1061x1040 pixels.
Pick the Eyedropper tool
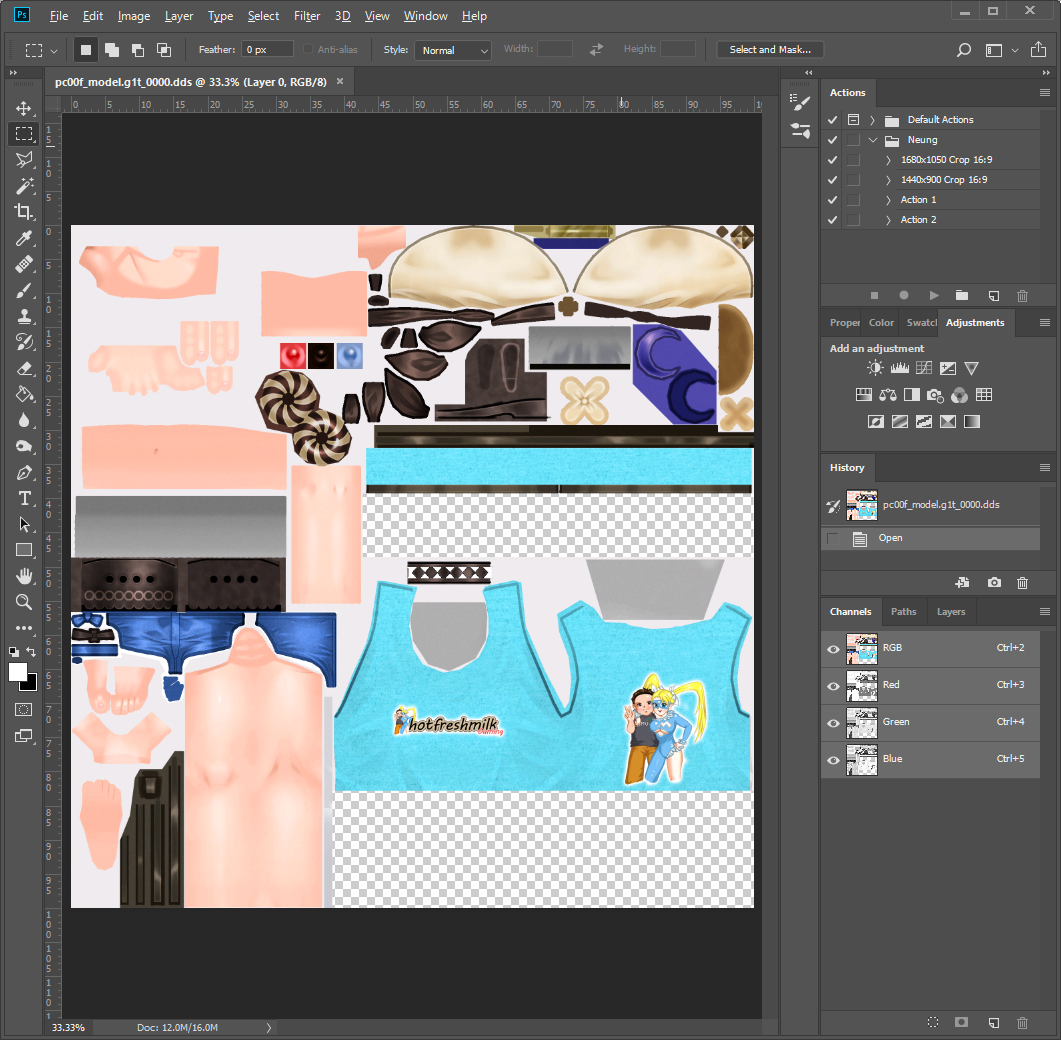pos(24,238)
